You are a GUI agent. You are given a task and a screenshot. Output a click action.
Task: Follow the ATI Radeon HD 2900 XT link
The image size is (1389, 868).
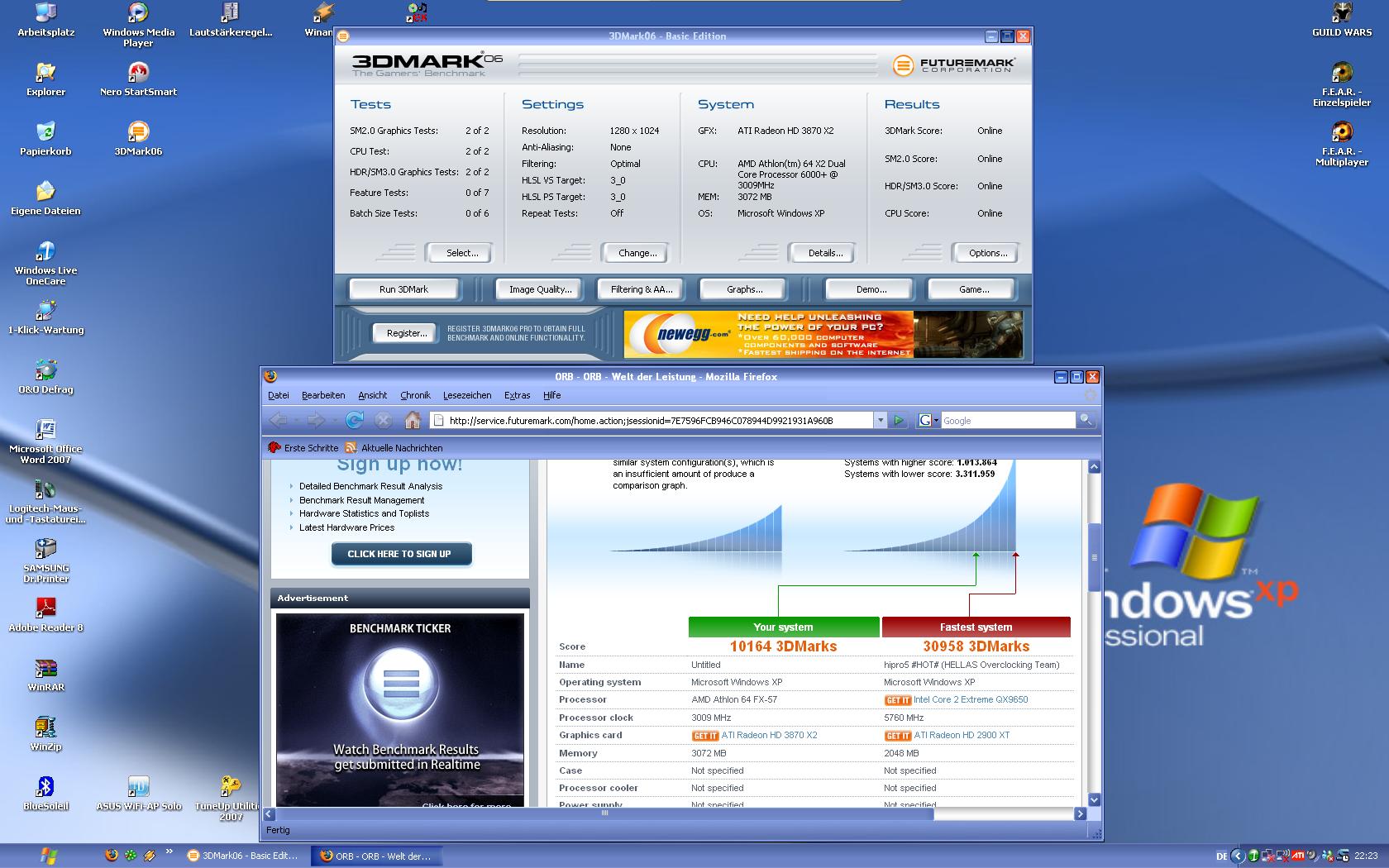click(x=962, y=735)
